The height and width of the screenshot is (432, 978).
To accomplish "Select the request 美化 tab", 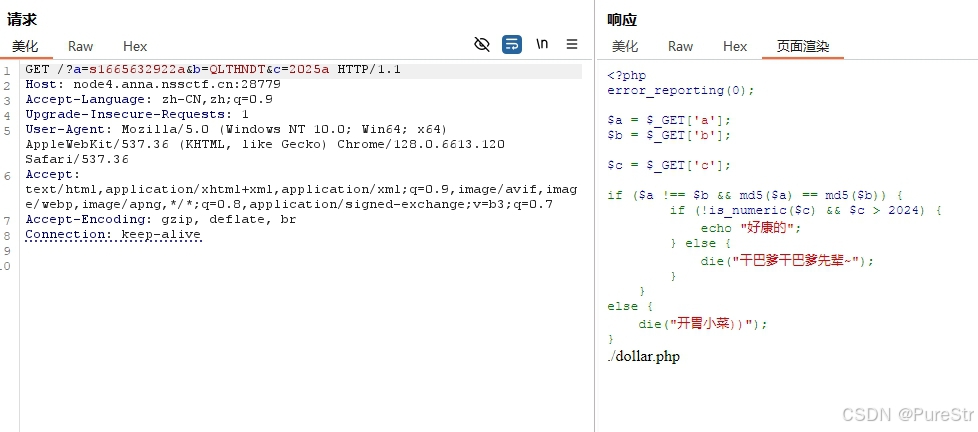I will coord(25,46).
